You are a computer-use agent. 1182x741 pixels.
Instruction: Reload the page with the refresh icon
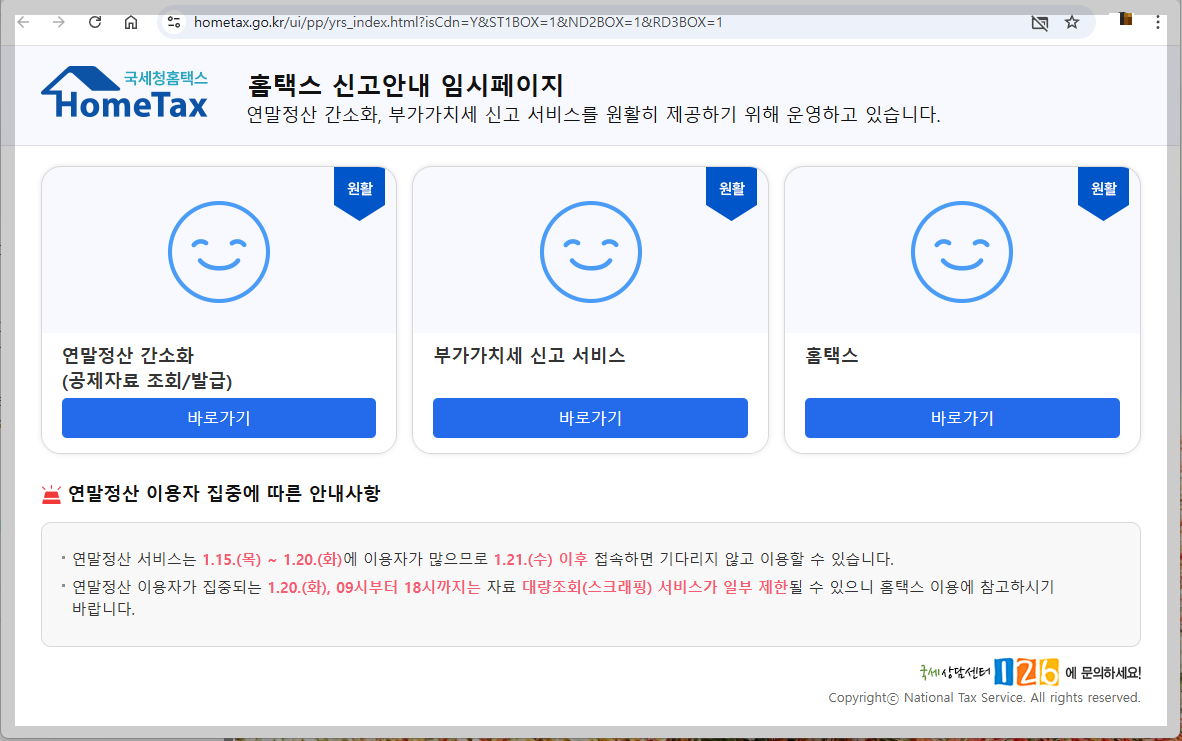click(x=95, y=22)
